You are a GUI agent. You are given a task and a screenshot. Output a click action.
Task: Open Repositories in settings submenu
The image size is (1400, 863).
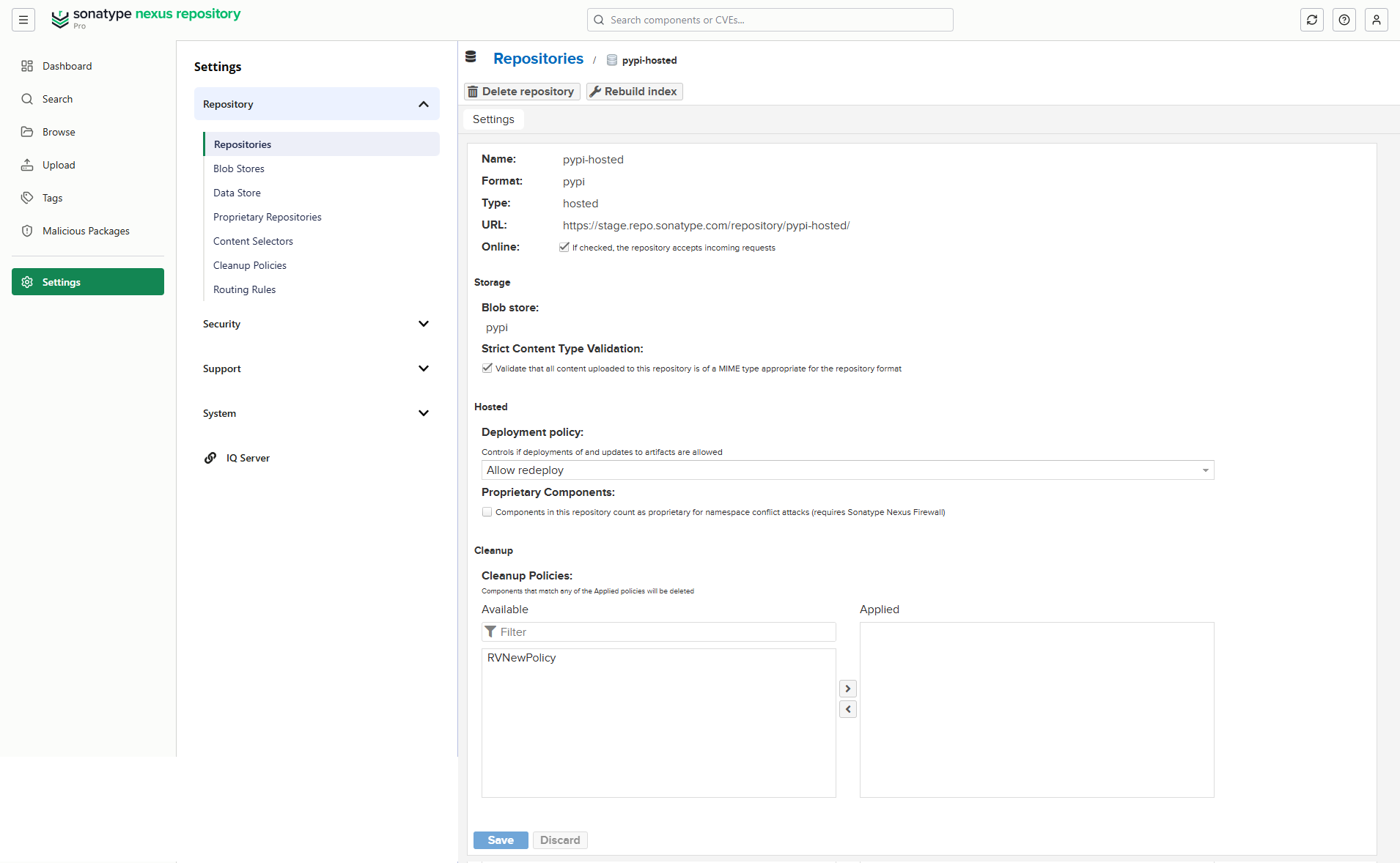point(322,144)
